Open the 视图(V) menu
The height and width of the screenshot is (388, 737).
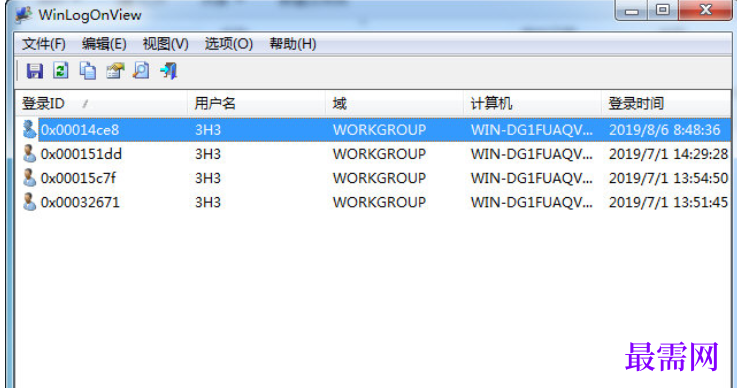click(165, 44)
